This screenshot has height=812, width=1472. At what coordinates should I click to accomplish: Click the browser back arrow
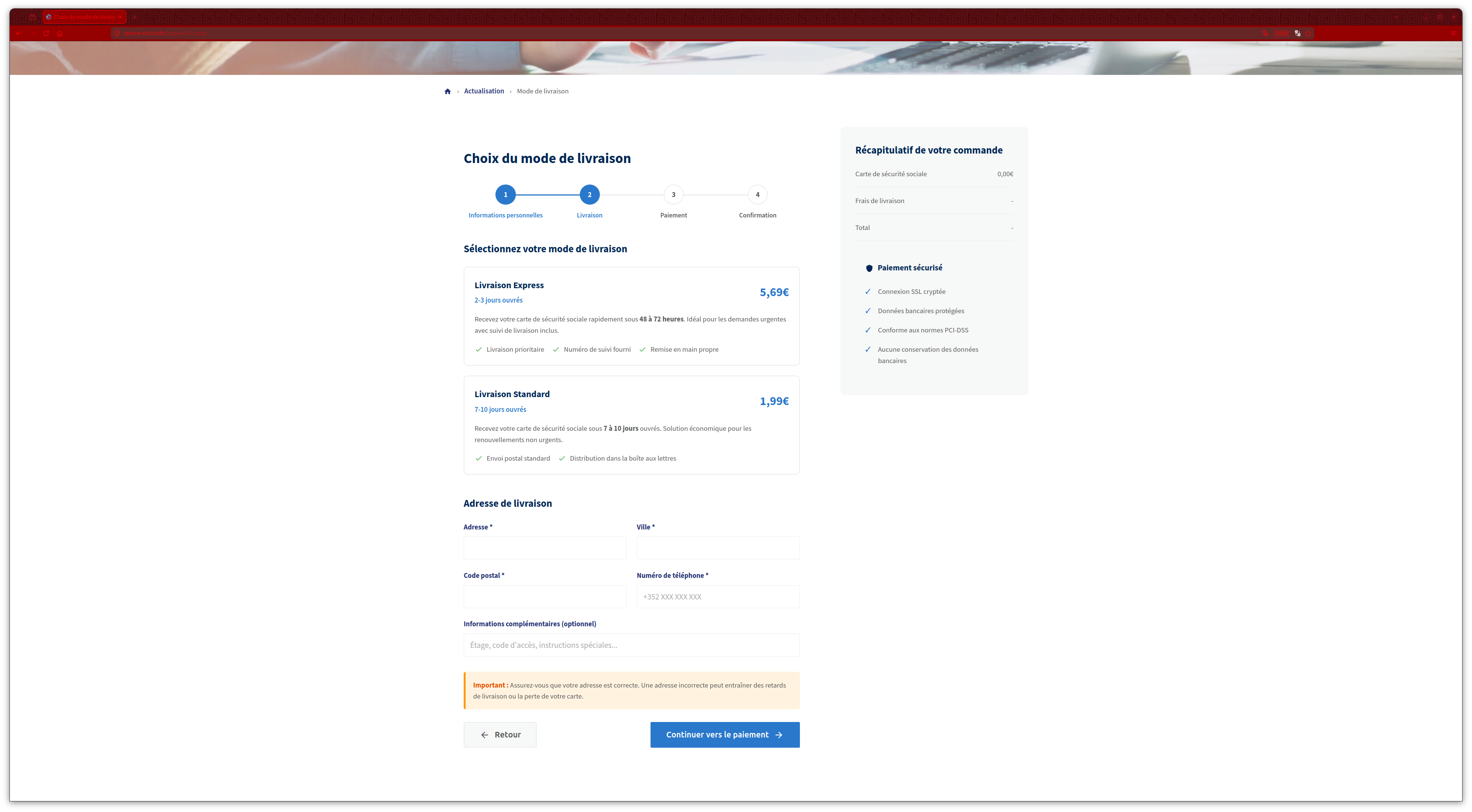(x=19, y=33)
